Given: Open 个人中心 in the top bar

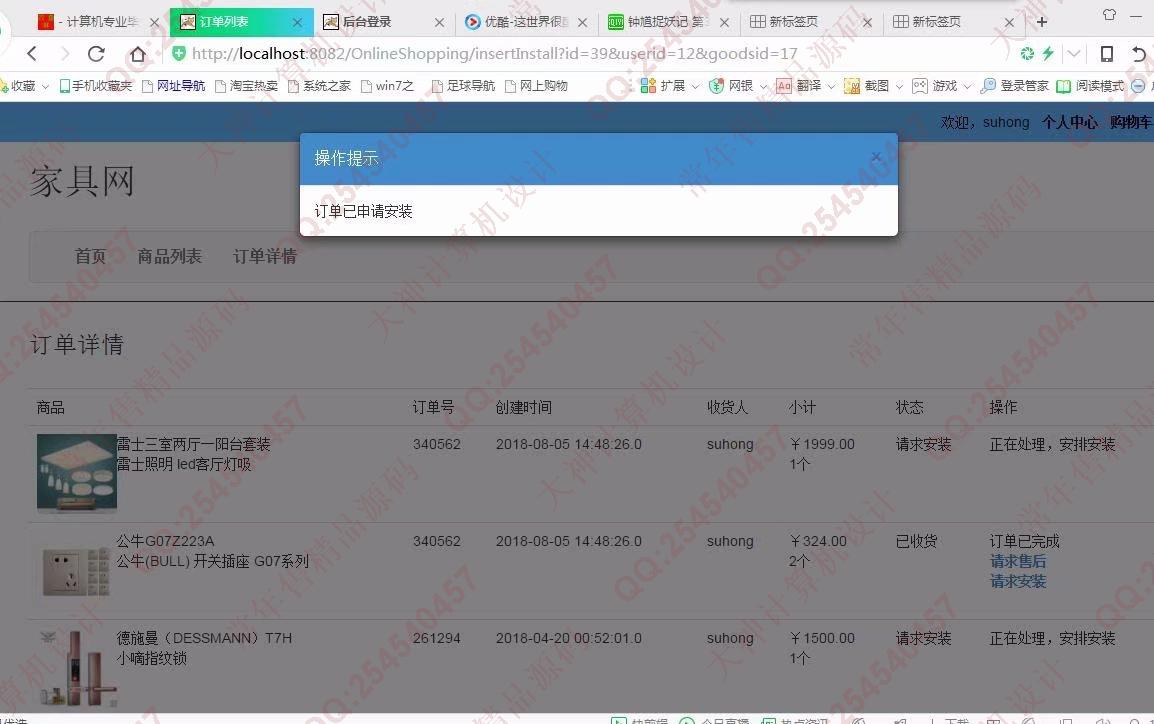Looking at the screenshot, I should coord(1069,122).
